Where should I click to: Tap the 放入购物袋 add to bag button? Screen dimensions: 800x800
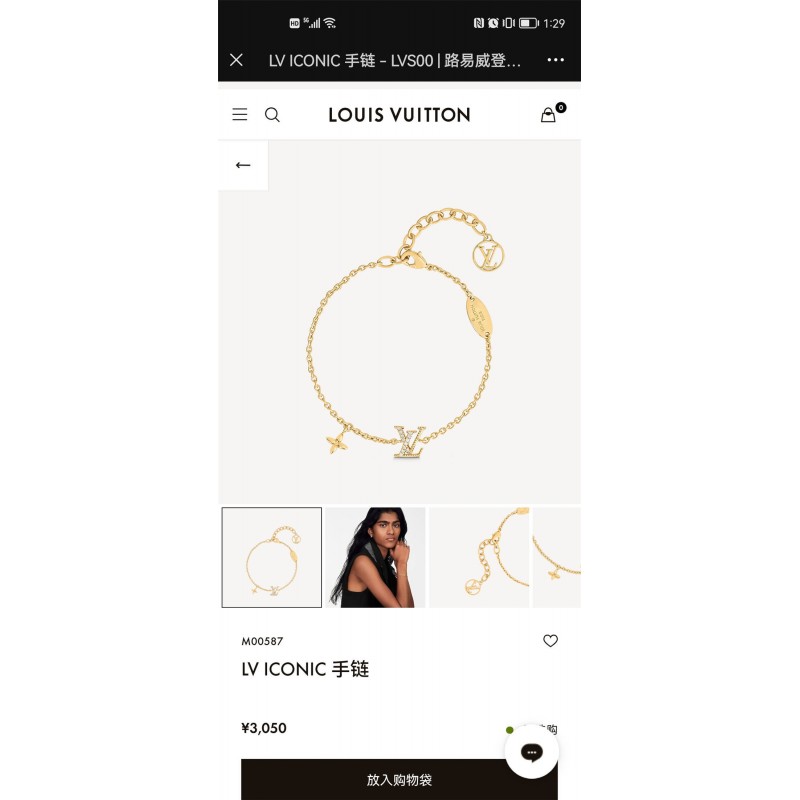click(x=399, y=780)
